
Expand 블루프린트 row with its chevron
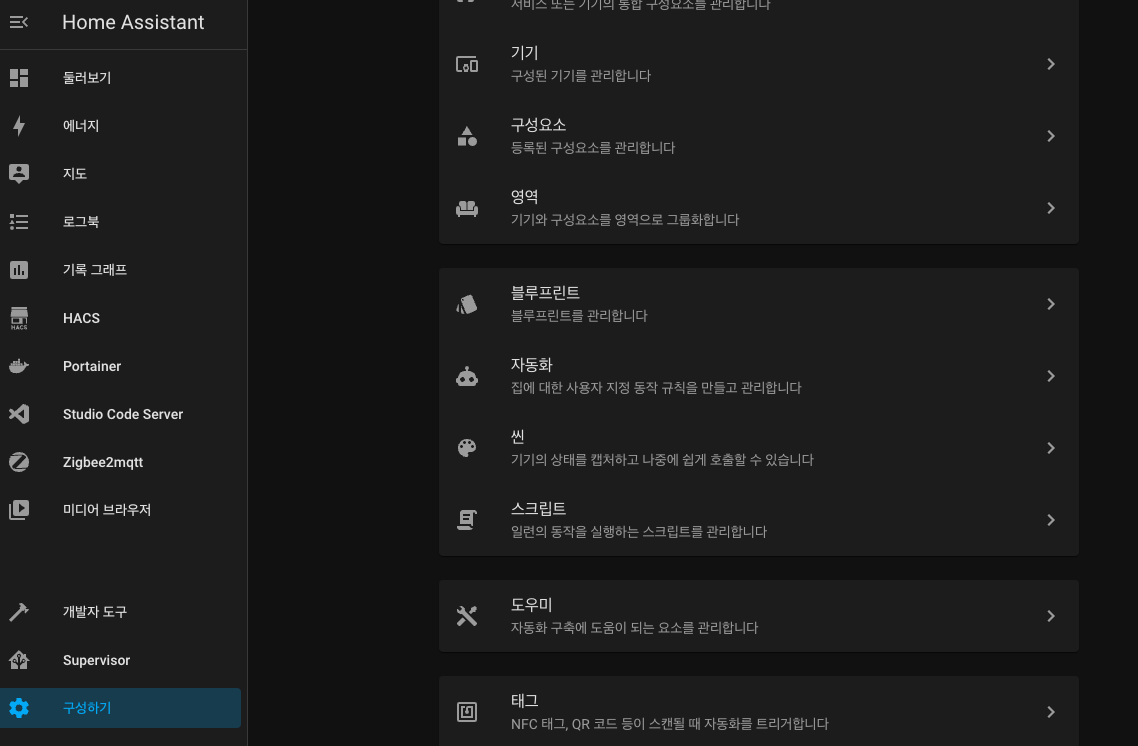[1050, 304]
